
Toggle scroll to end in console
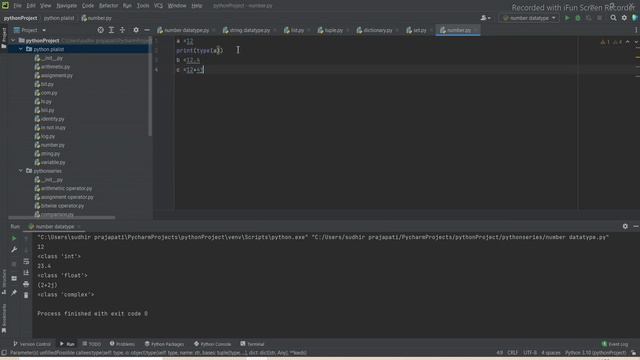pos(26,273)
